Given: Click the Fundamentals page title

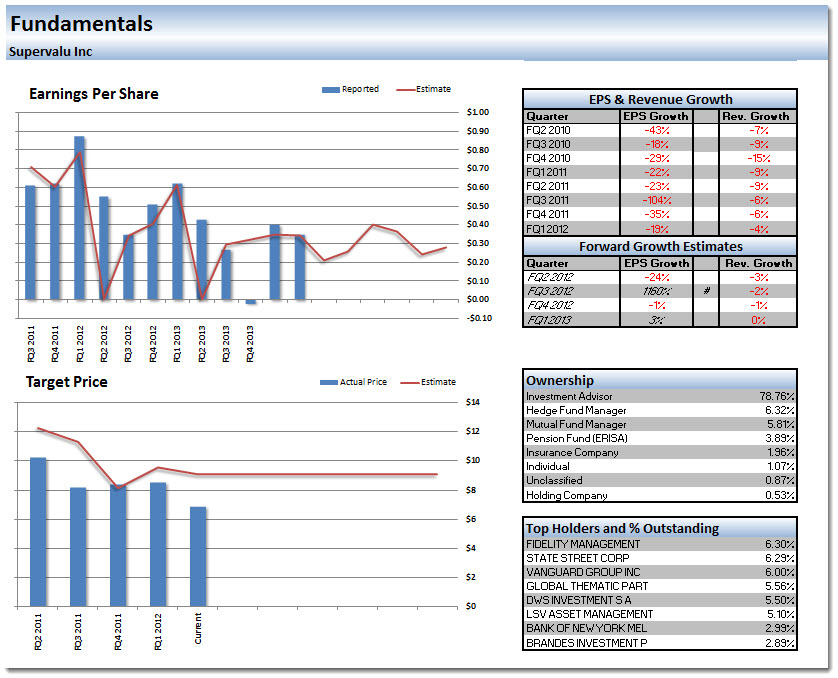Looking at the screenshot, I should pos(81,24).
